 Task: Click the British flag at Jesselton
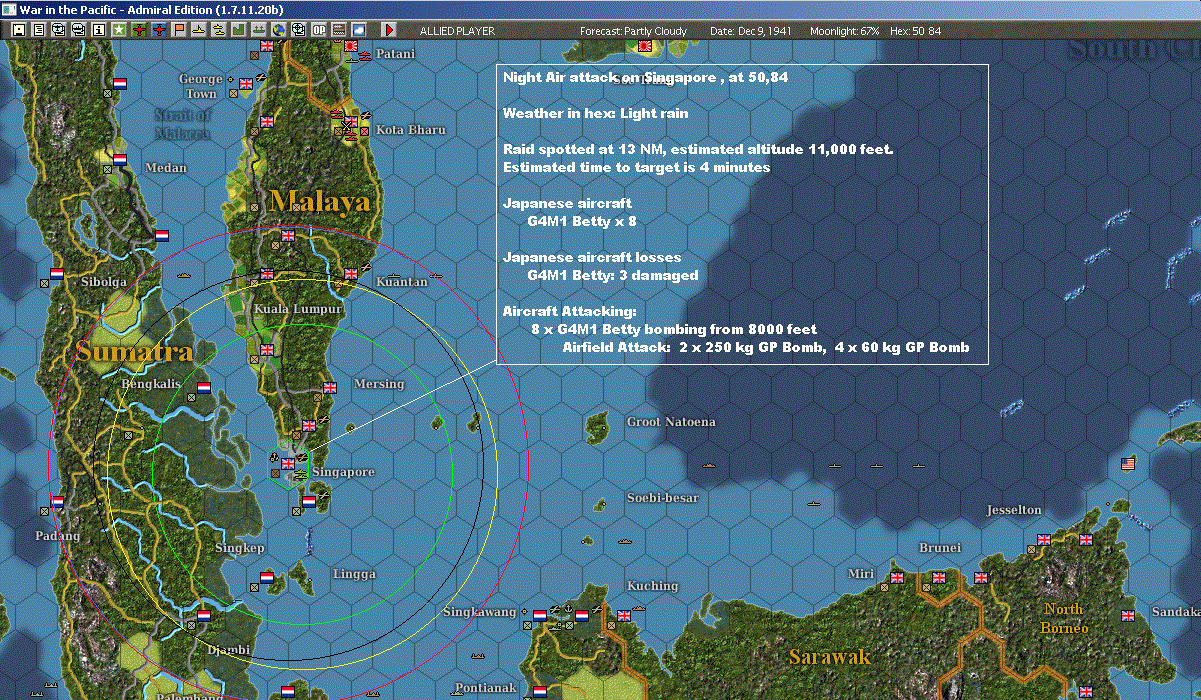[x=1044, y=539]
